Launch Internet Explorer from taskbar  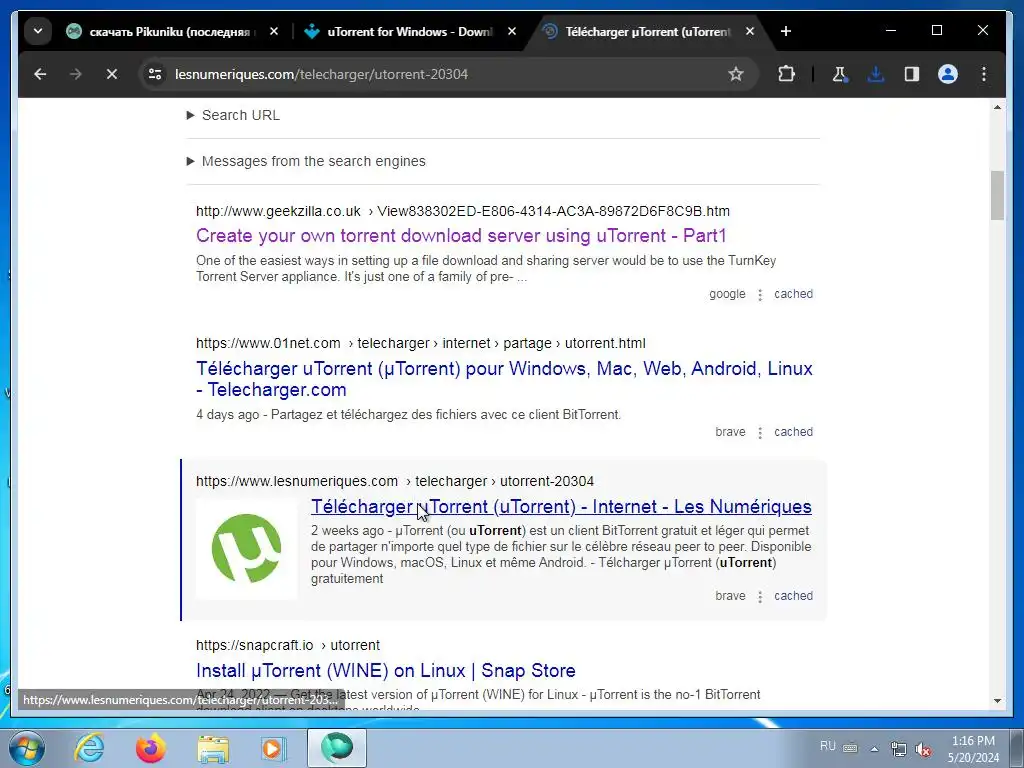point(89,748)
